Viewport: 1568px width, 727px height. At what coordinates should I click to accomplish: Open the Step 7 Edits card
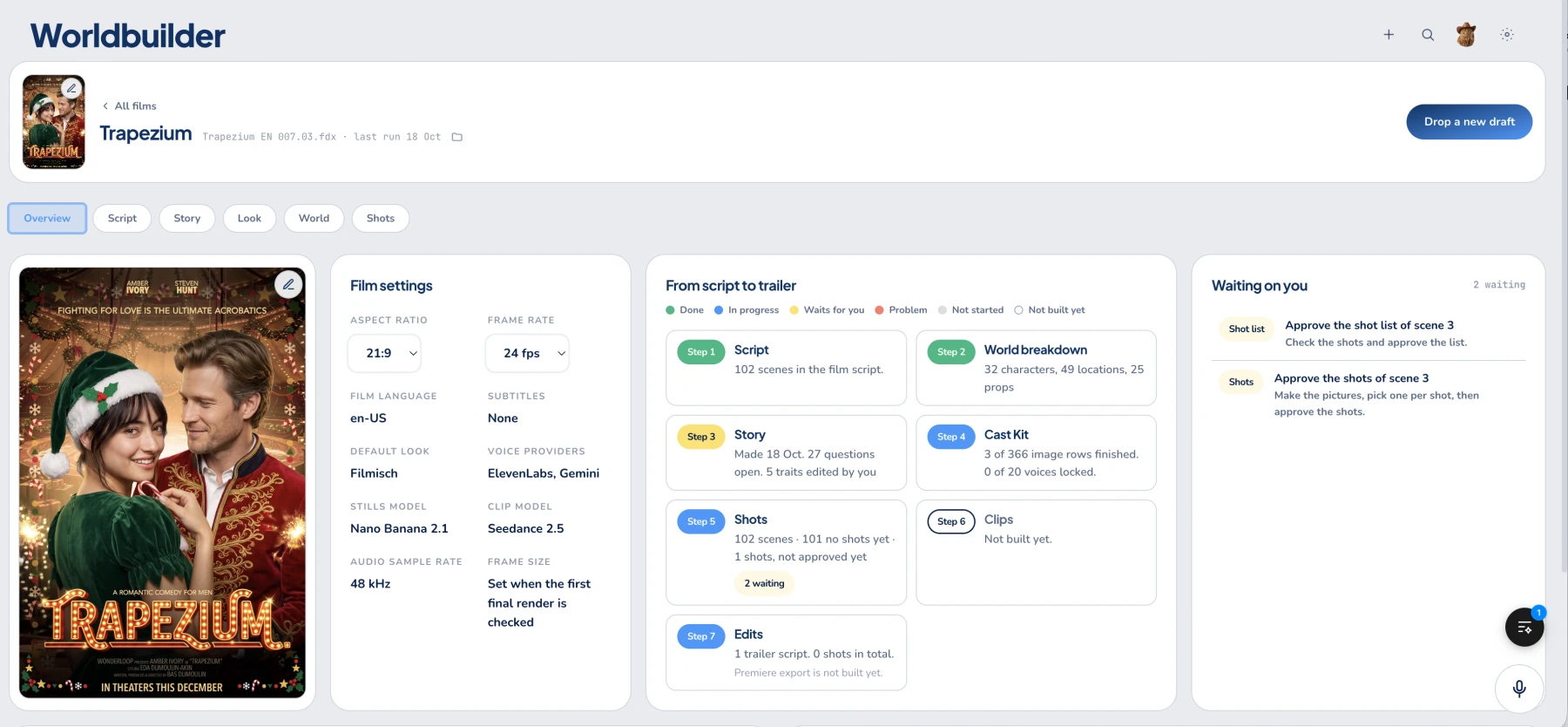click(786, 653)
